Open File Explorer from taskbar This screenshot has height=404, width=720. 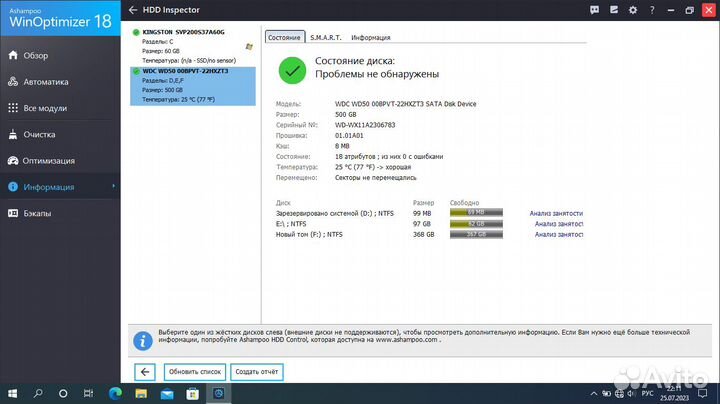point(141,393)
